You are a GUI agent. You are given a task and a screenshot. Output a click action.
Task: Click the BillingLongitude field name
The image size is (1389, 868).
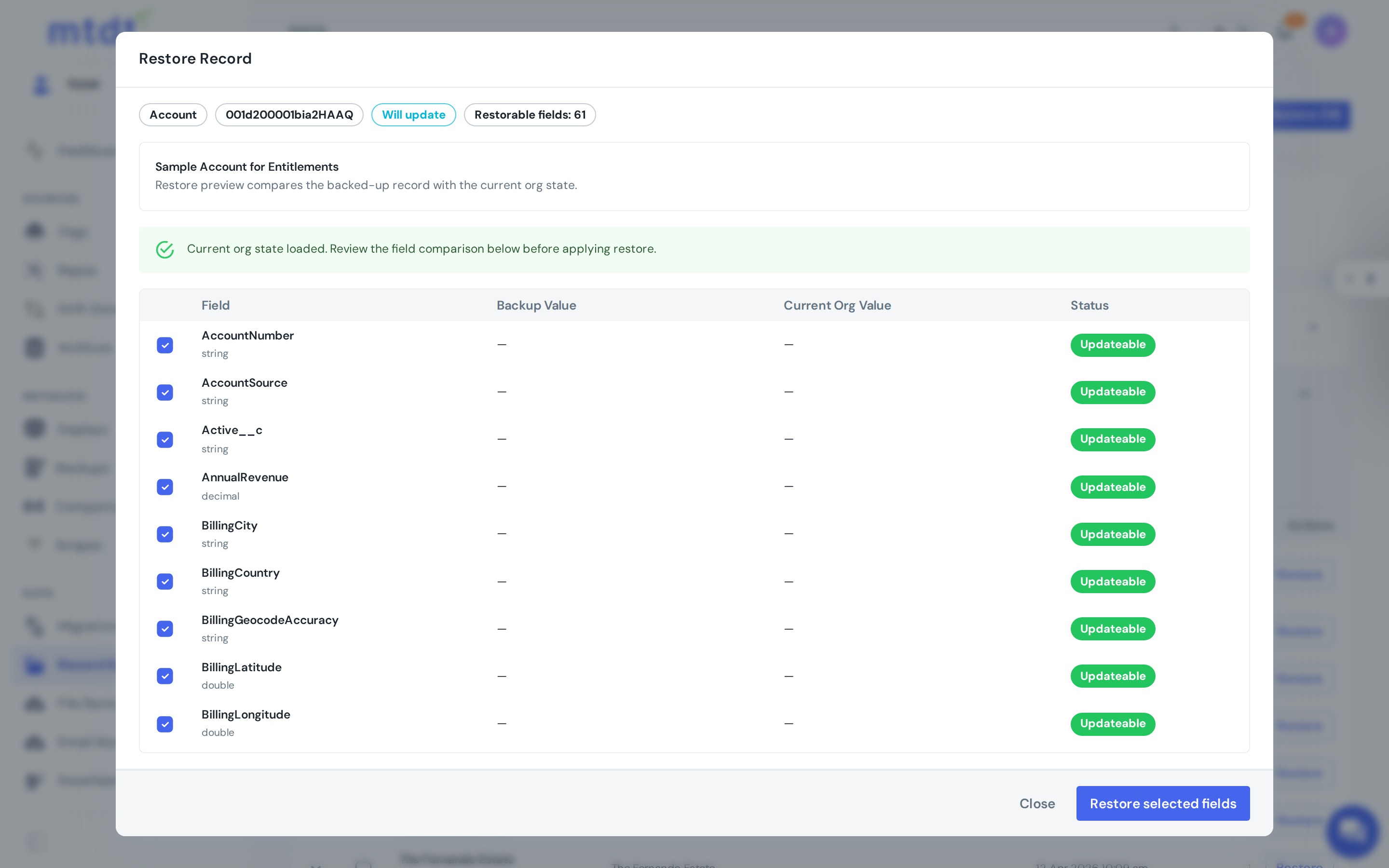(245, 715)
